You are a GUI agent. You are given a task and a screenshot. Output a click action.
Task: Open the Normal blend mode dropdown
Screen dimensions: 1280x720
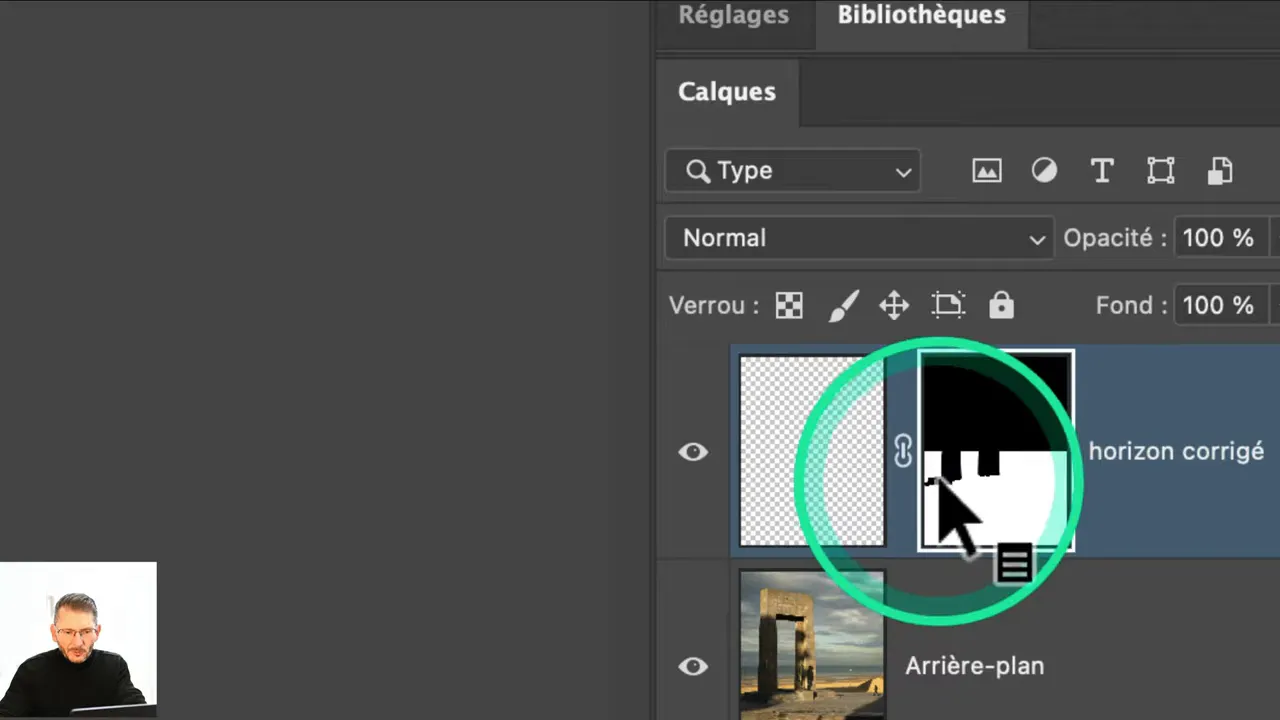click(x=859, y=238)
